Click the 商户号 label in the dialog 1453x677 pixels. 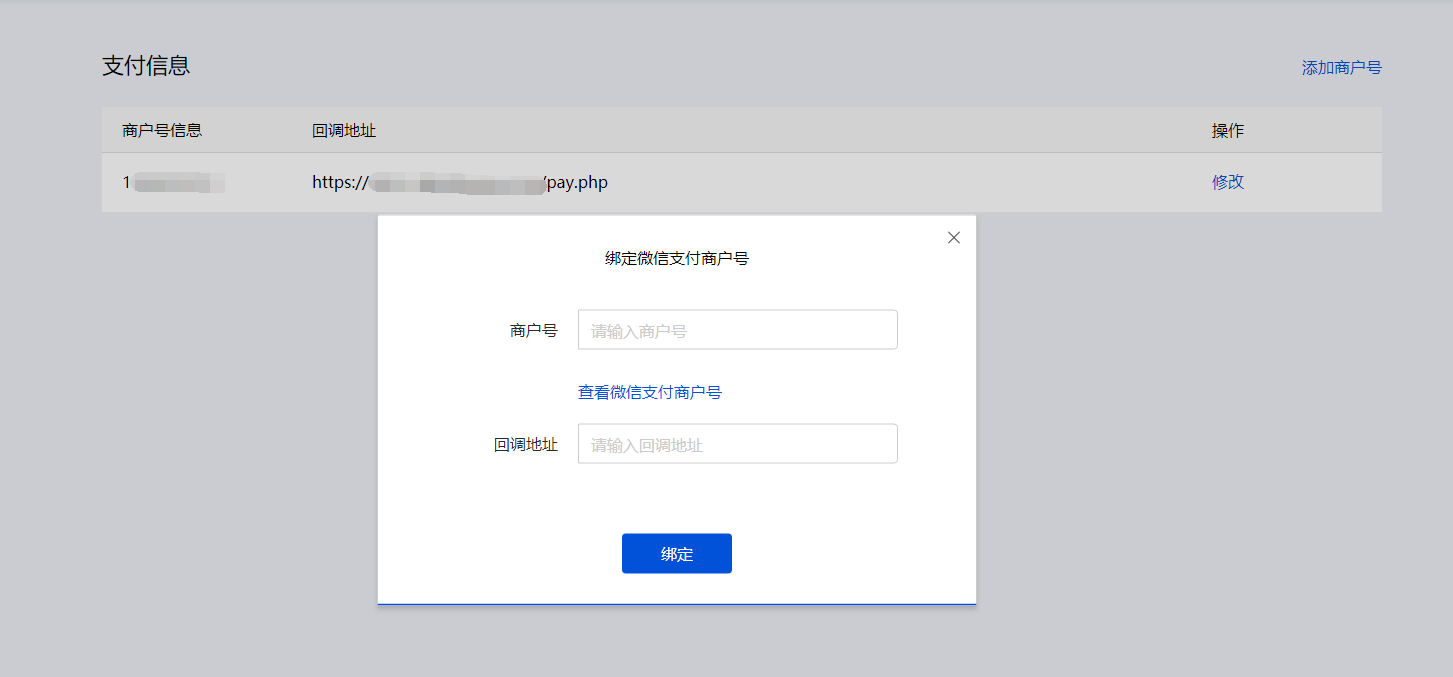pos(533,330)
